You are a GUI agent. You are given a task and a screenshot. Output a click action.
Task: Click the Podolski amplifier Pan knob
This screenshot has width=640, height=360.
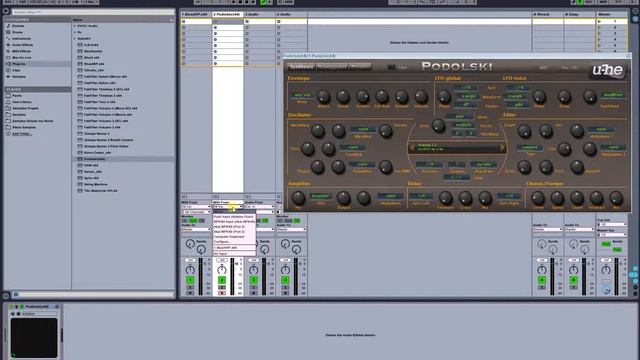(x=298, y=198)
